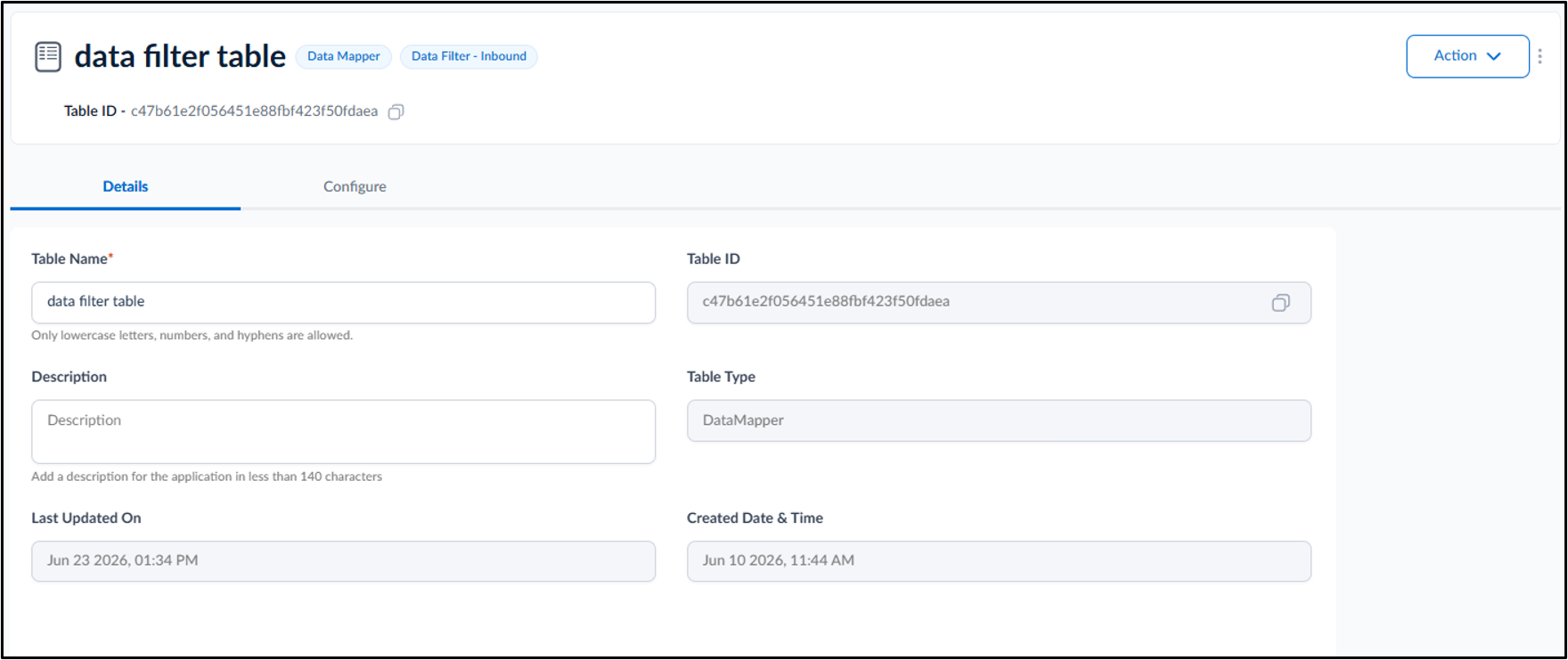Click the 'Table Name' field label

tap(72, 258)
